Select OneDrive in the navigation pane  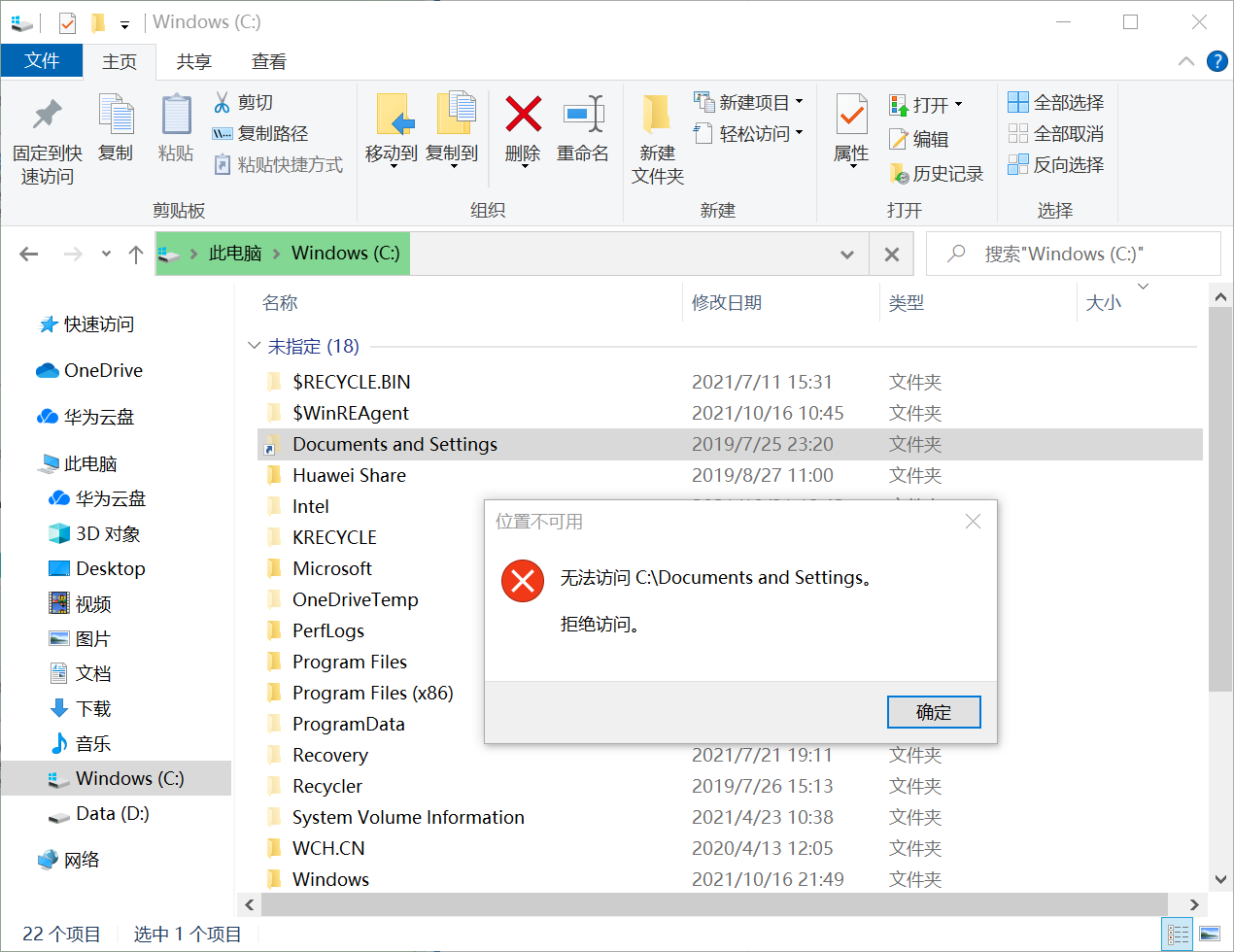(x=103, y=371)
